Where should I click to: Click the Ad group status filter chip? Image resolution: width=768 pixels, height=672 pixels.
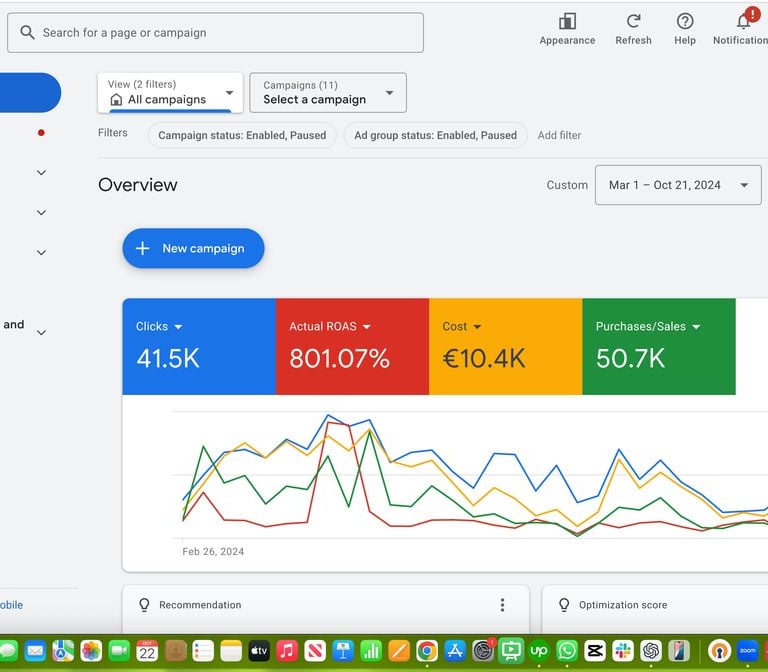point(435,135)
